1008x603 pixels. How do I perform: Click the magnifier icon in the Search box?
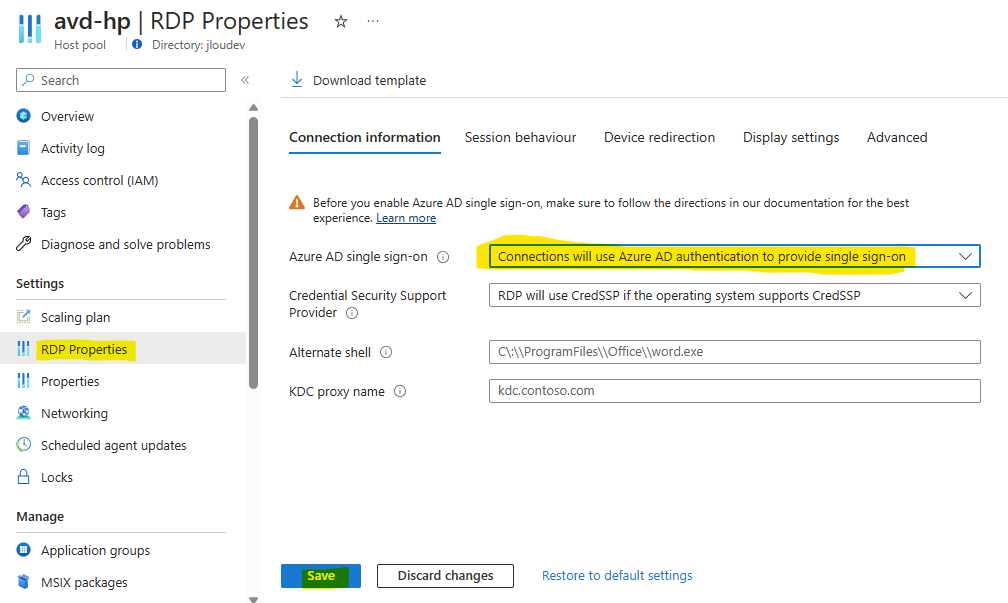coord(28,80)
